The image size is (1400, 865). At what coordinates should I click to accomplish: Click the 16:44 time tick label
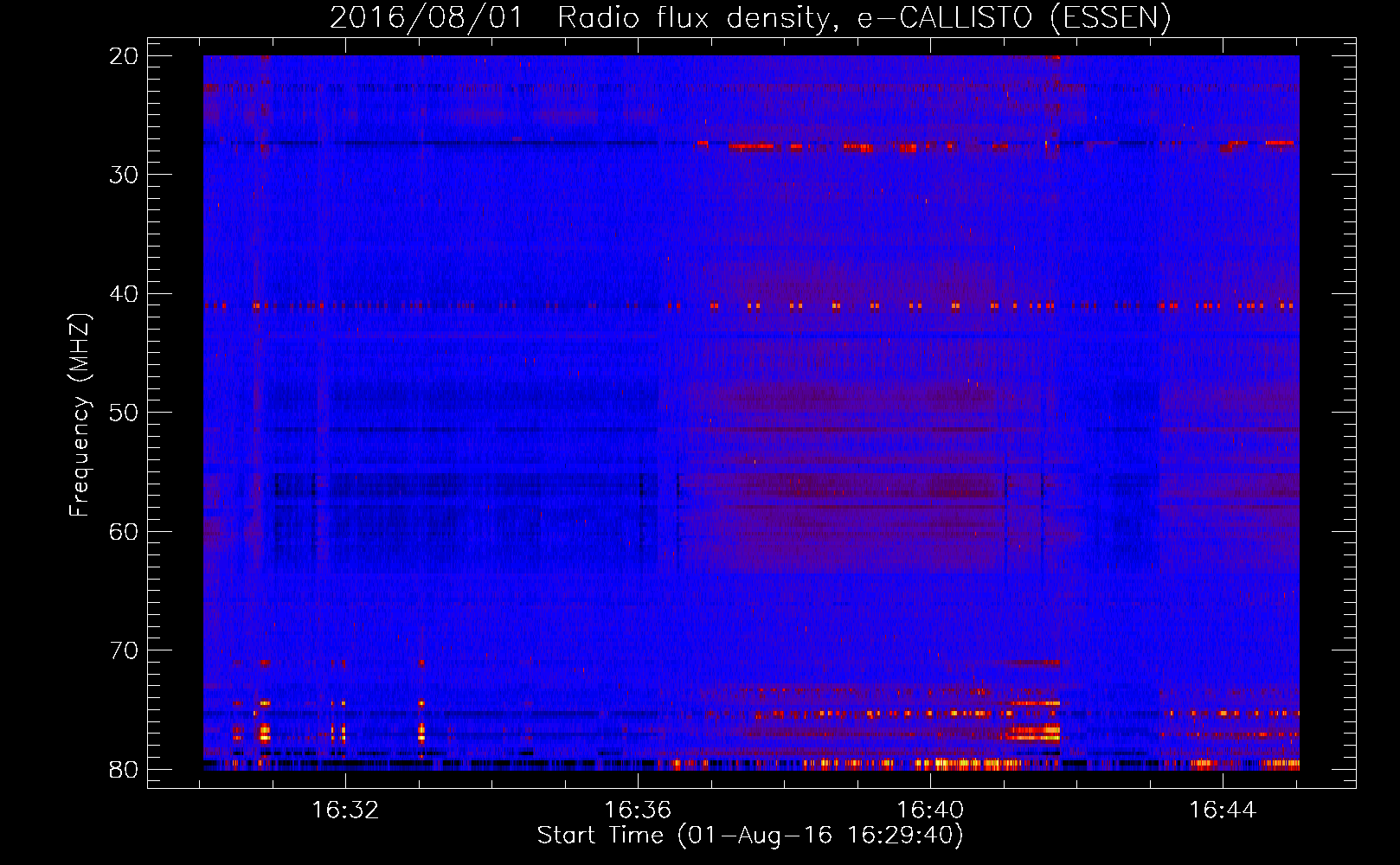(x=1223, y=811)
